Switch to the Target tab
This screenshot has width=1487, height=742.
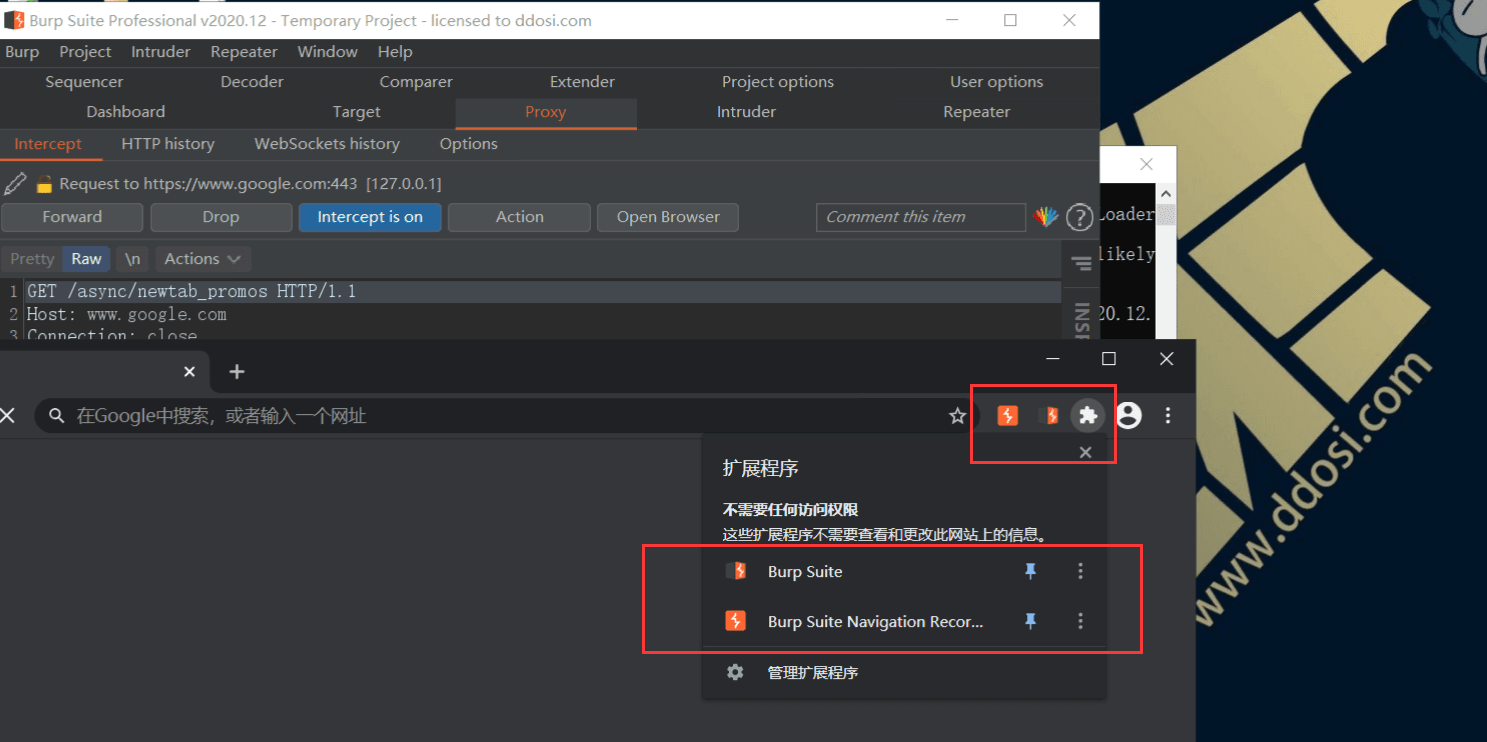pos(357,112)
